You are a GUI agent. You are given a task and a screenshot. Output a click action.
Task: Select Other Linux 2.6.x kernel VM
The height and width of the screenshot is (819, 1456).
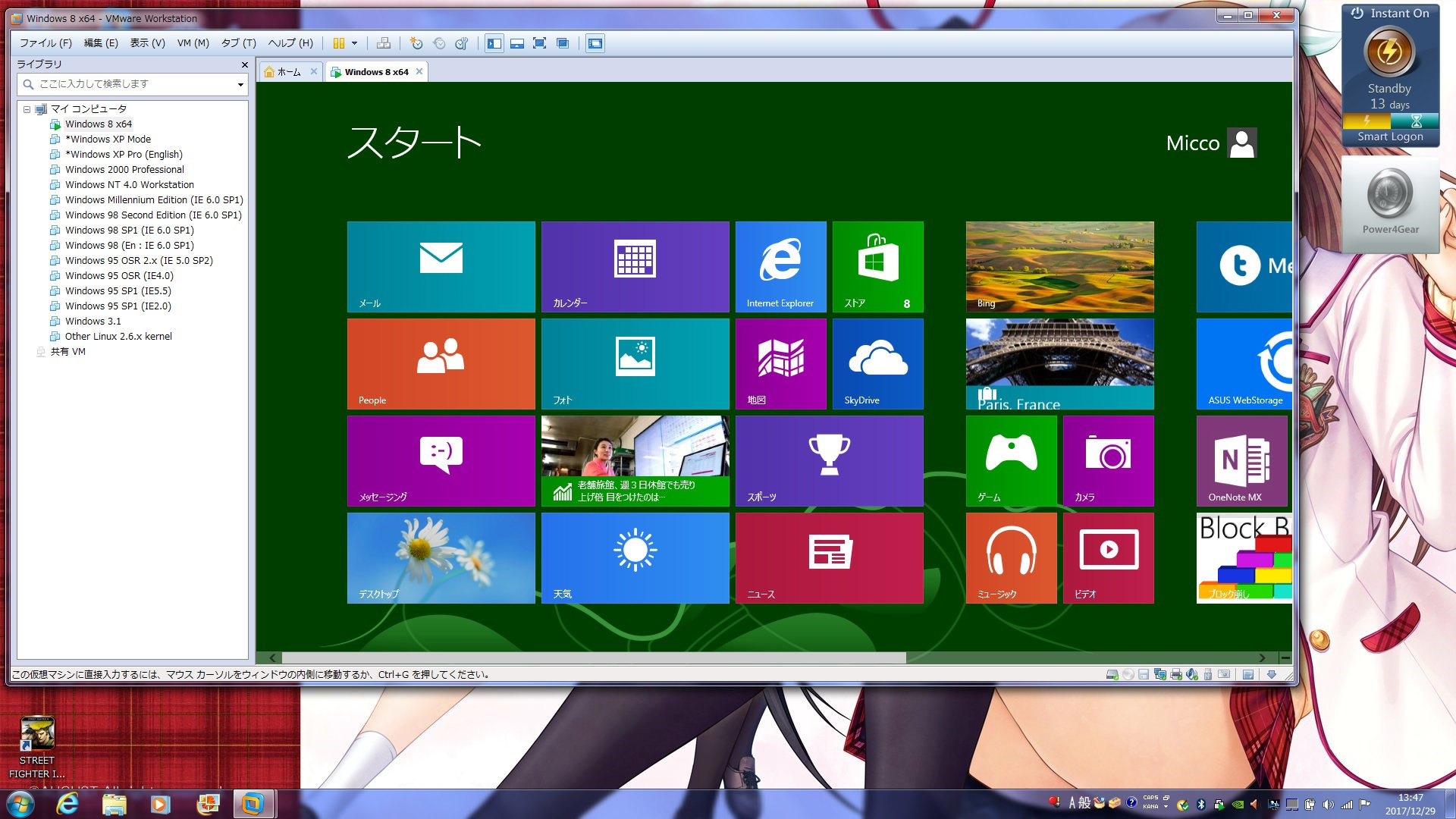[118, 337]
